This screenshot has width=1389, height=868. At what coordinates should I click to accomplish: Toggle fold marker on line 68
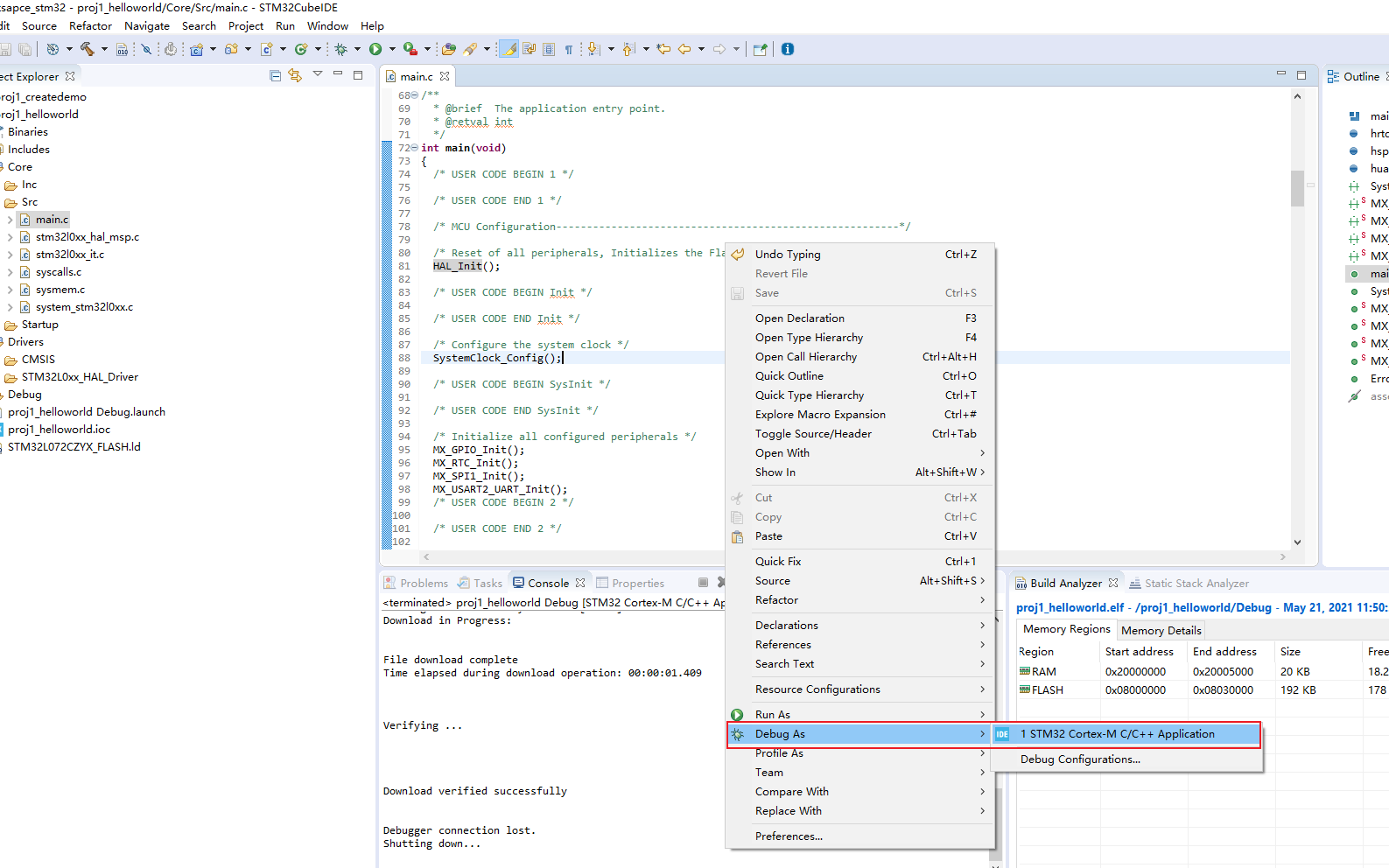414,95
